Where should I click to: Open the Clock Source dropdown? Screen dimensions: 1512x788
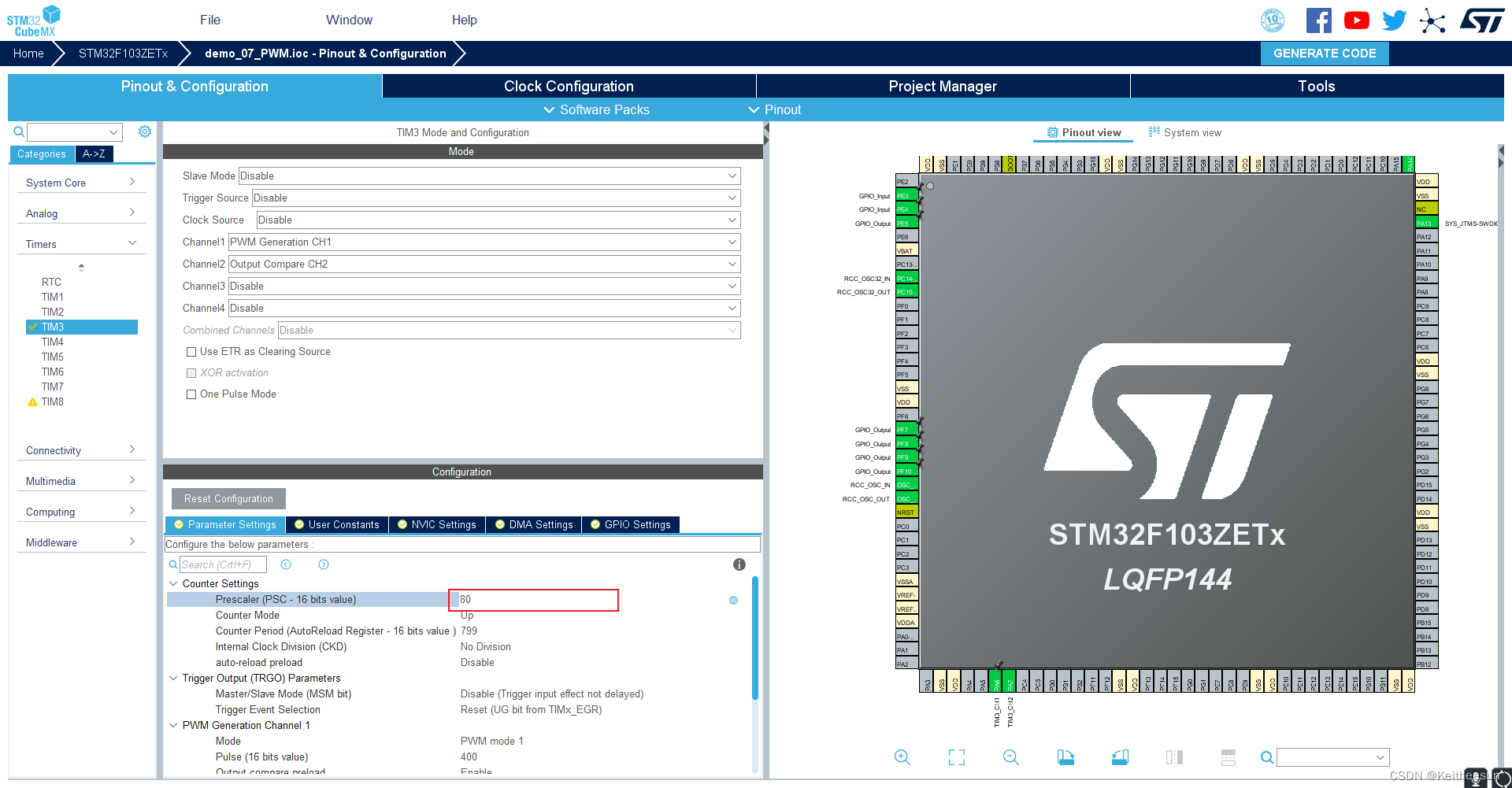coord(498,220)
